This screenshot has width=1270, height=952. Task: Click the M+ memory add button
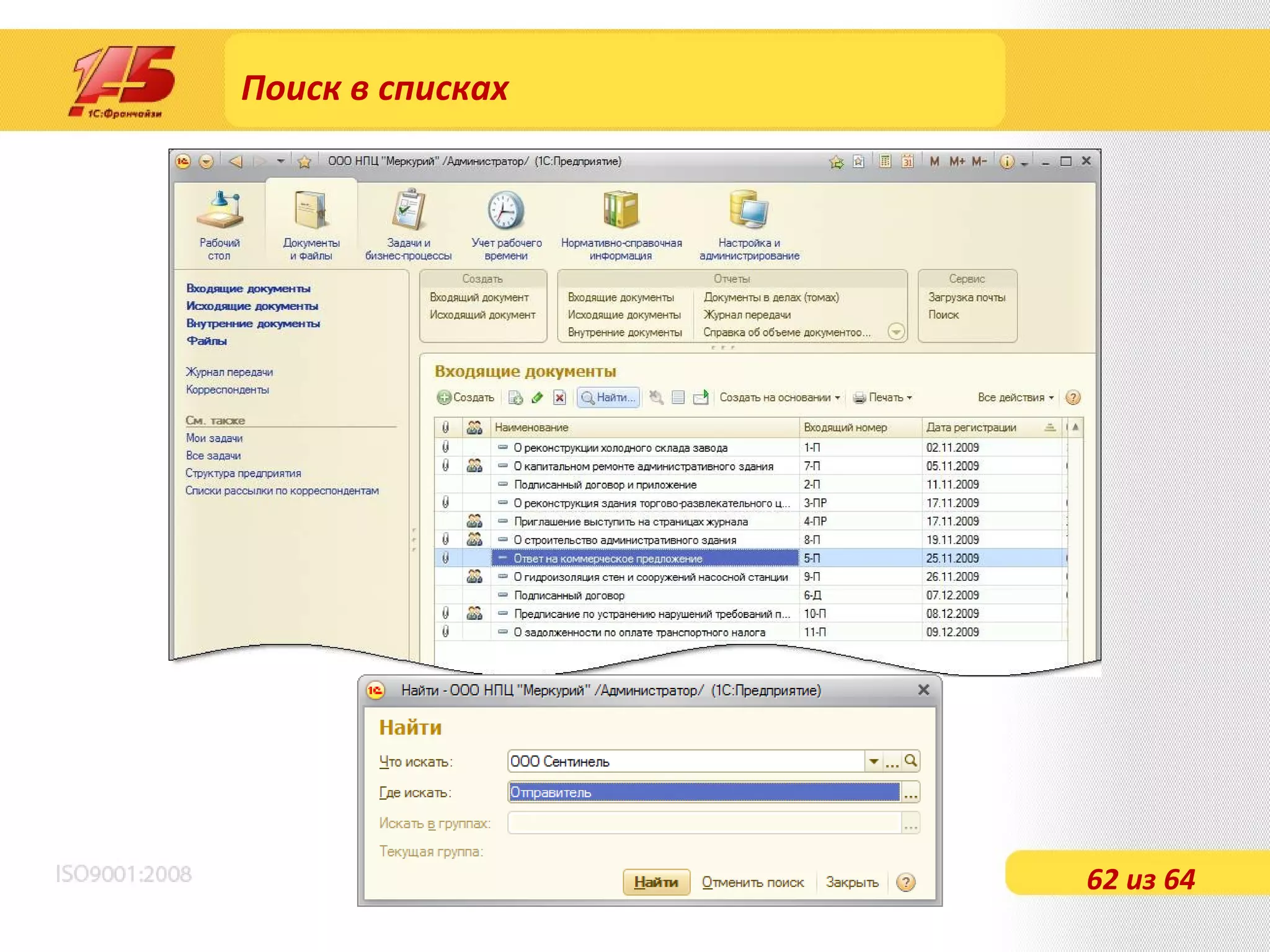pos(957,161)
